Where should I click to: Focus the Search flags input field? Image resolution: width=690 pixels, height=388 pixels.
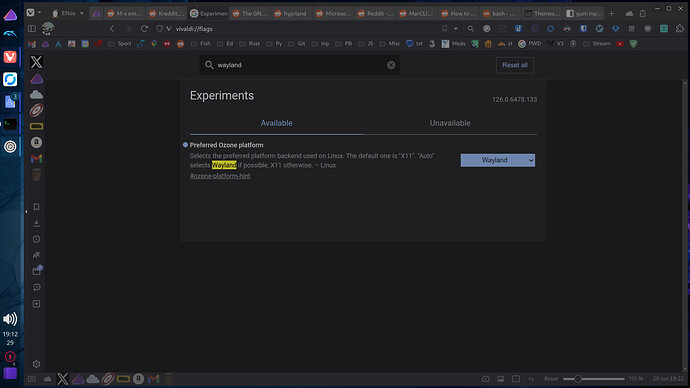(x=300, y=65)
